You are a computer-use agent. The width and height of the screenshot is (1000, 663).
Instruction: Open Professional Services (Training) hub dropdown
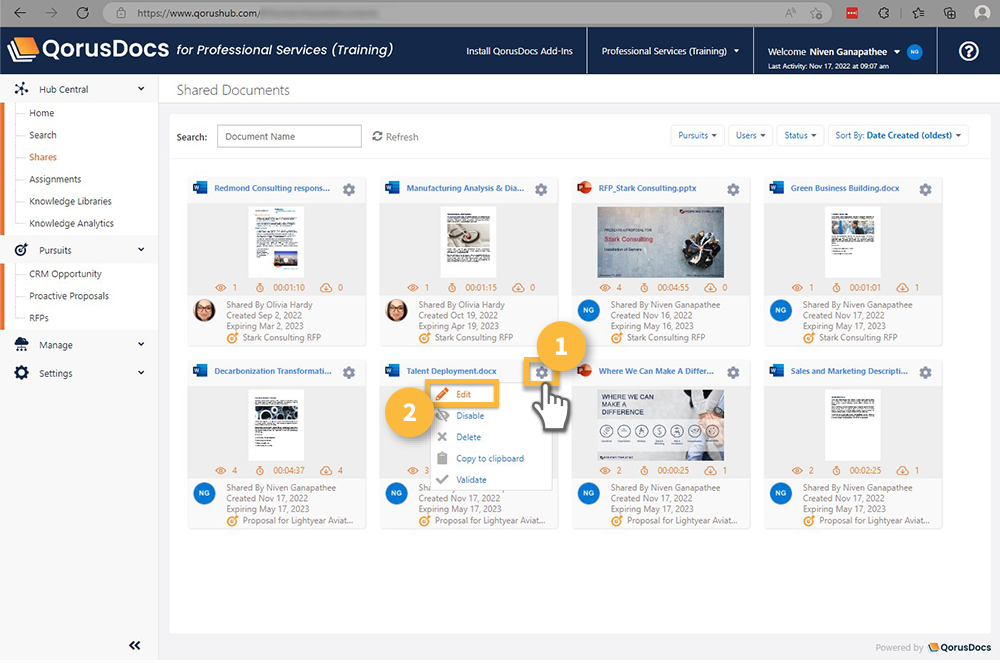(670, 51)
